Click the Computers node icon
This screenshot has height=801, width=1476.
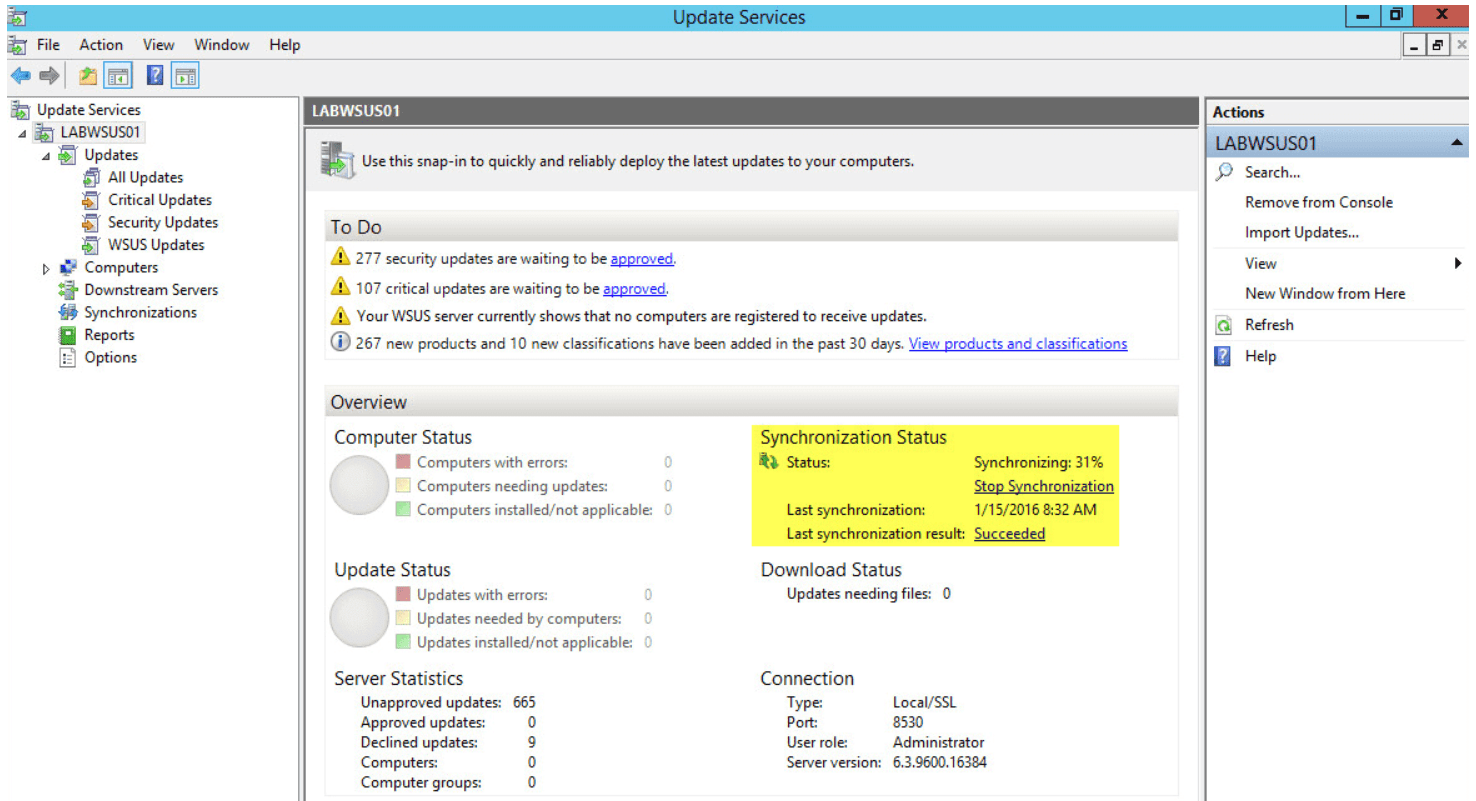(67, 267)
